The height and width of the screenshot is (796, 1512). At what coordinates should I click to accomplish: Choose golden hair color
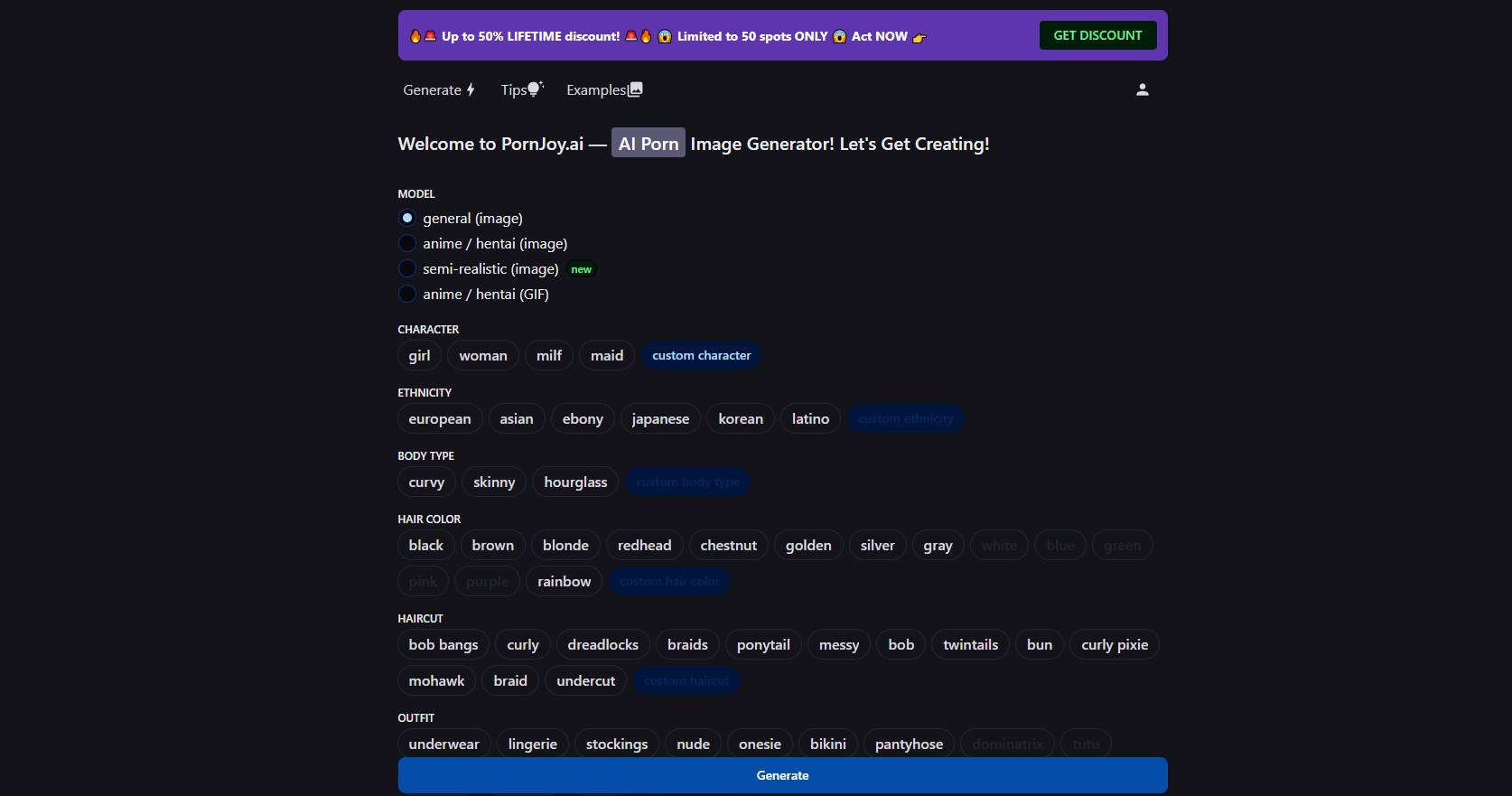808,545
